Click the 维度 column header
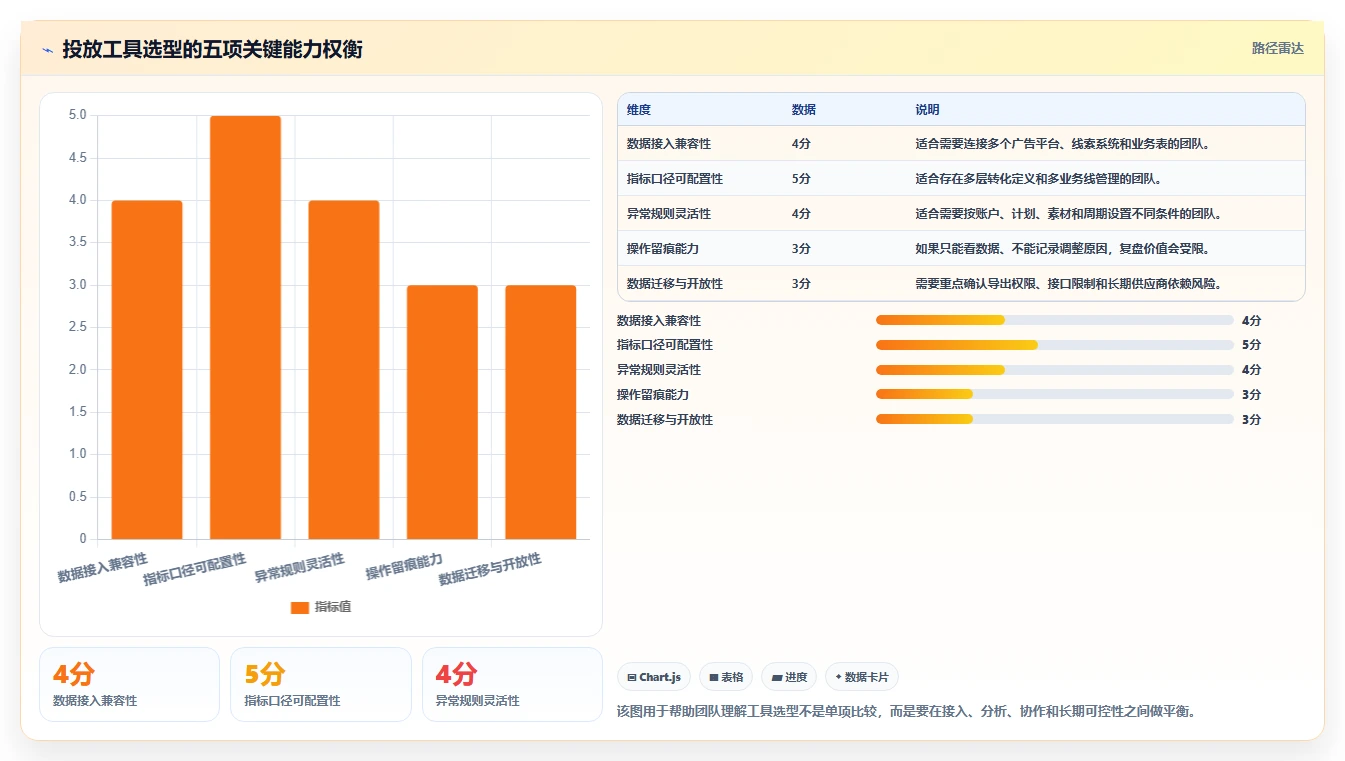1345x761 pixels. (x=639, y=110)
